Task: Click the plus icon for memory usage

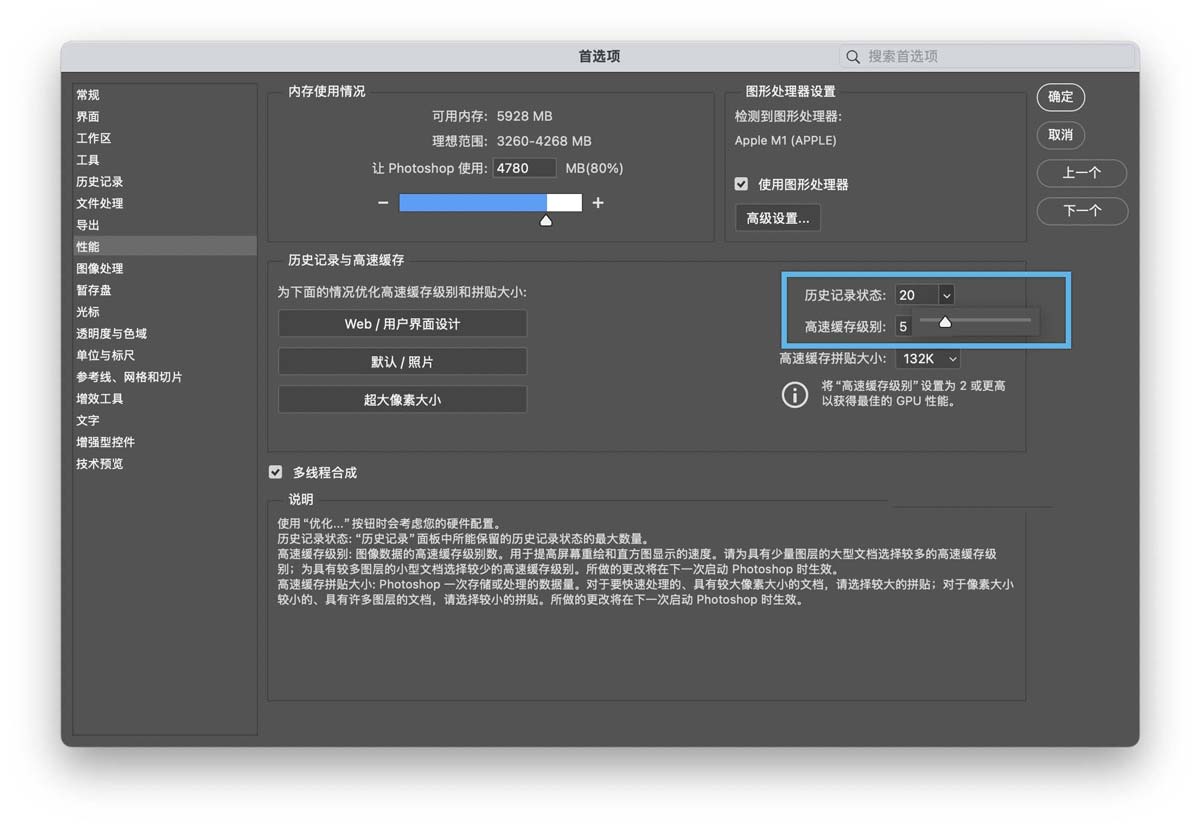Action: (x=598, y=203)
